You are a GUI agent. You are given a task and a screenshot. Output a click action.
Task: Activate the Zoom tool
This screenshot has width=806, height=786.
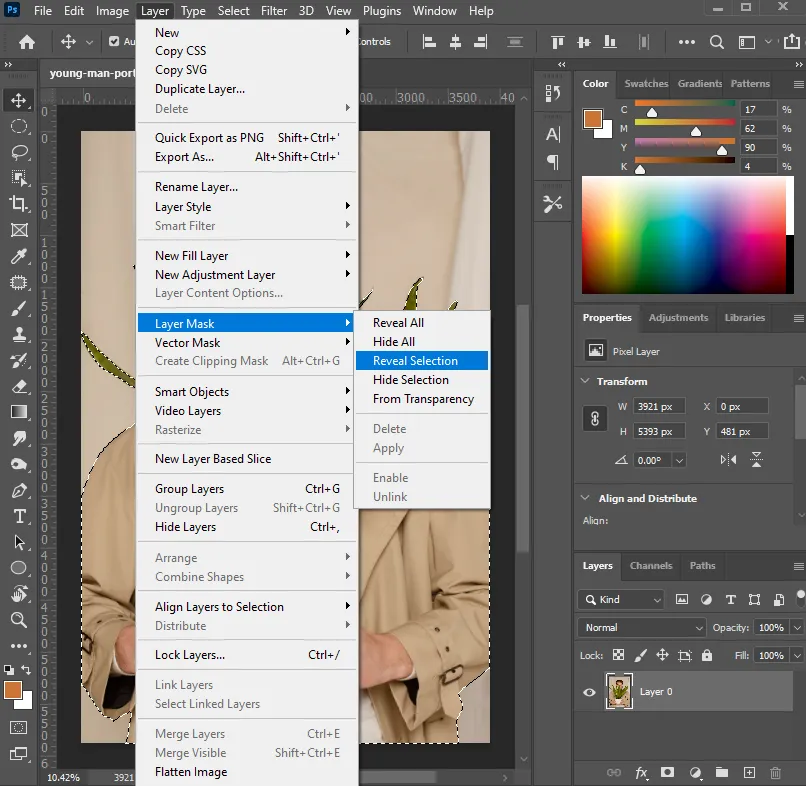click(x=19, y=620)
